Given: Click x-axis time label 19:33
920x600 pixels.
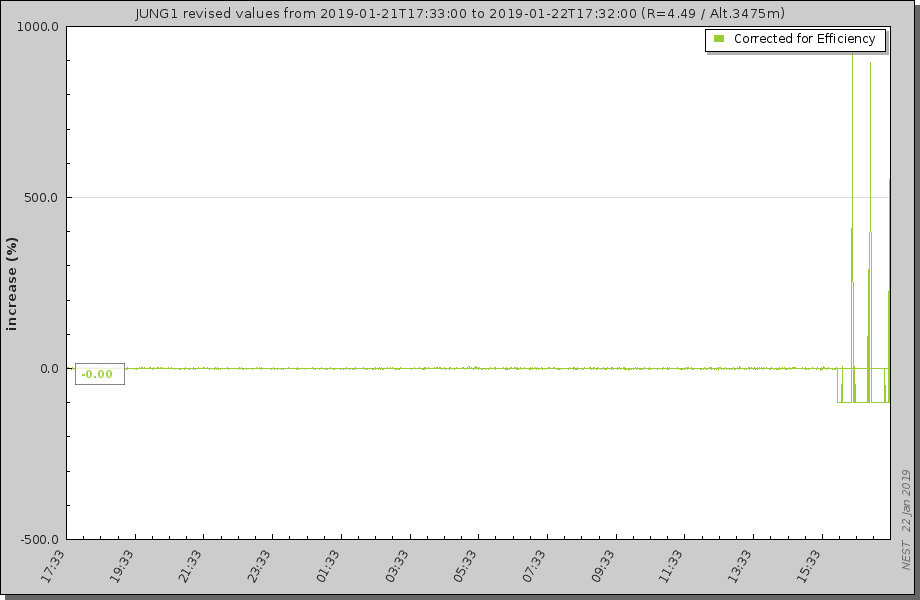Looking at the screenshot, I should click(121, 565).
